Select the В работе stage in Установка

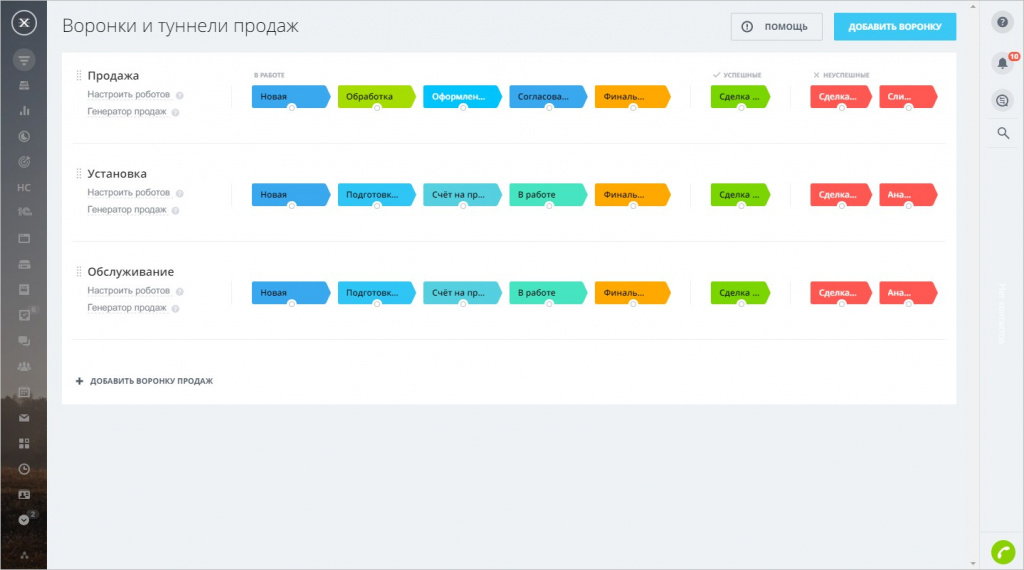click(548, 195)
